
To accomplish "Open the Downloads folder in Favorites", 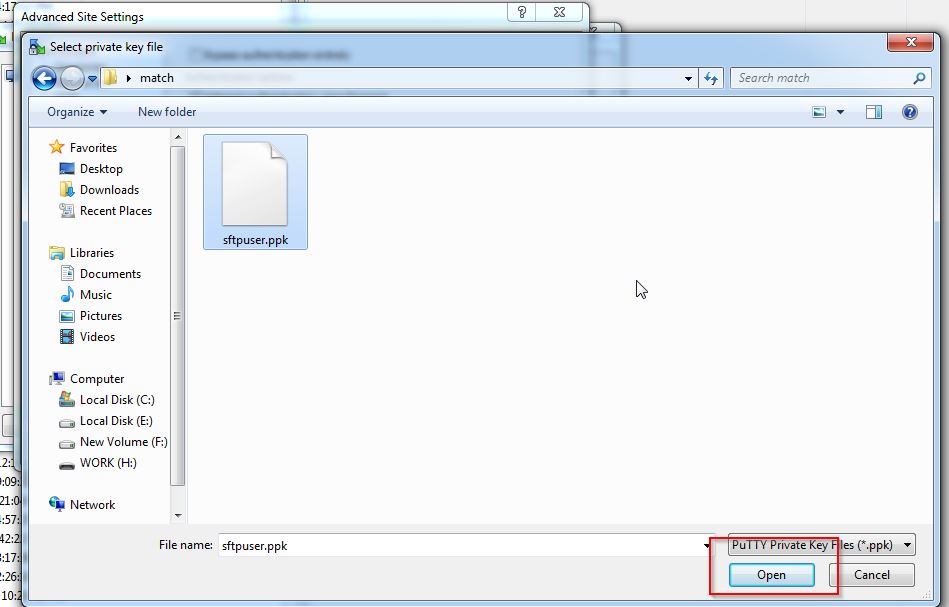I will 109,190.
